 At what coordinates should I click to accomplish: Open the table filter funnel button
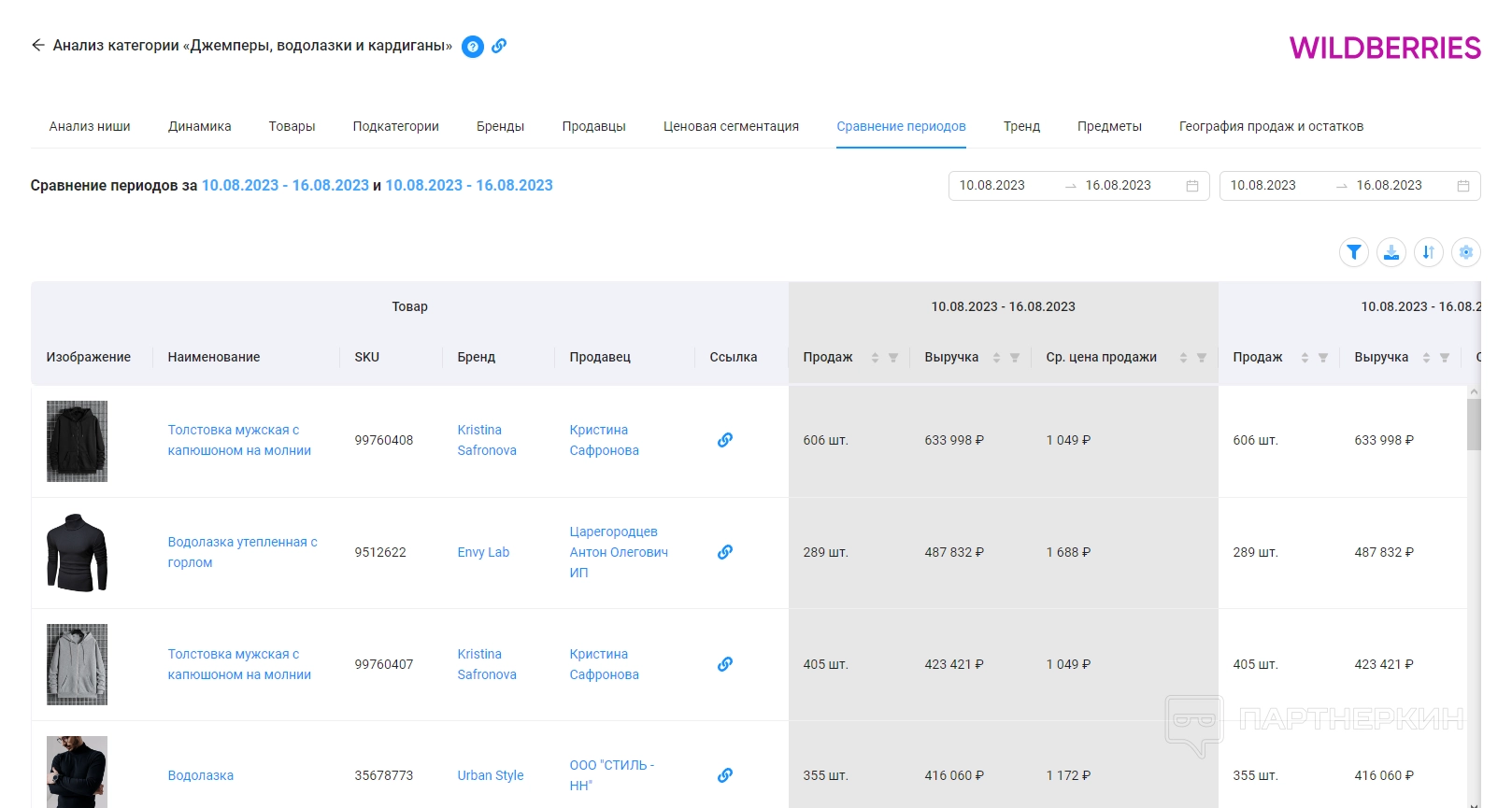pos(1353,252)
